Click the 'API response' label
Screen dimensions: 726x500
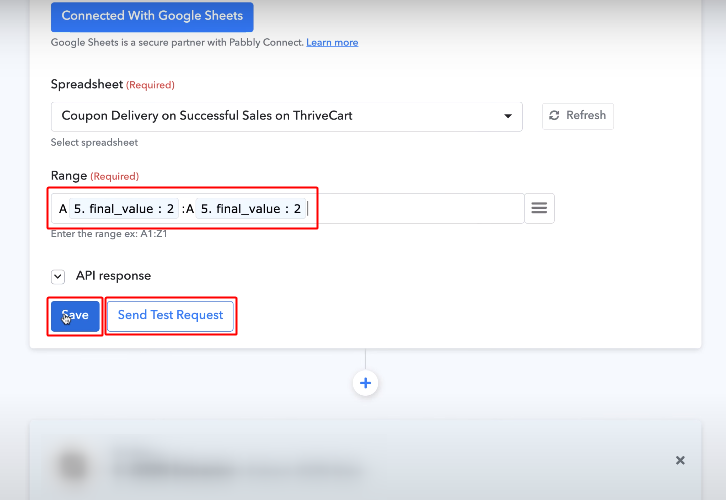[113, 276]
